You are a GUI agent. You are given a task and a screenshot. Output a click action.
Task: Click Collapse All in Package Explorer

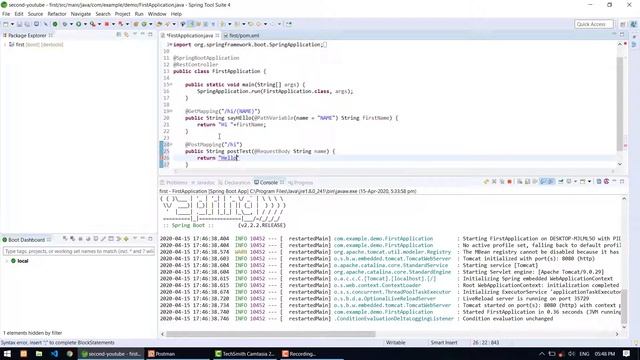[x=119, y=35]
